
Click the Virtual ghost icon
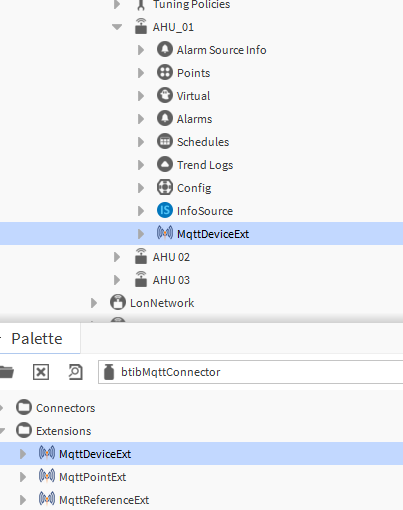(x=165, y=95)
